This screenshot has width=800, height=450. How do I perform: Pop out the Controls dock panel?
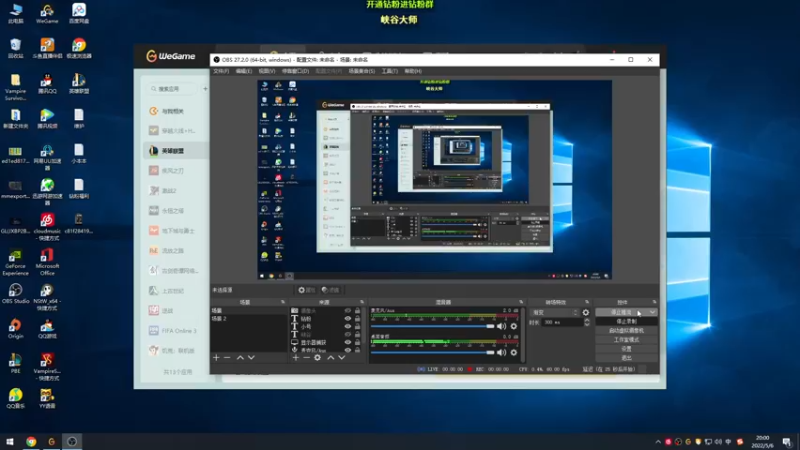(x=654, y=302)
